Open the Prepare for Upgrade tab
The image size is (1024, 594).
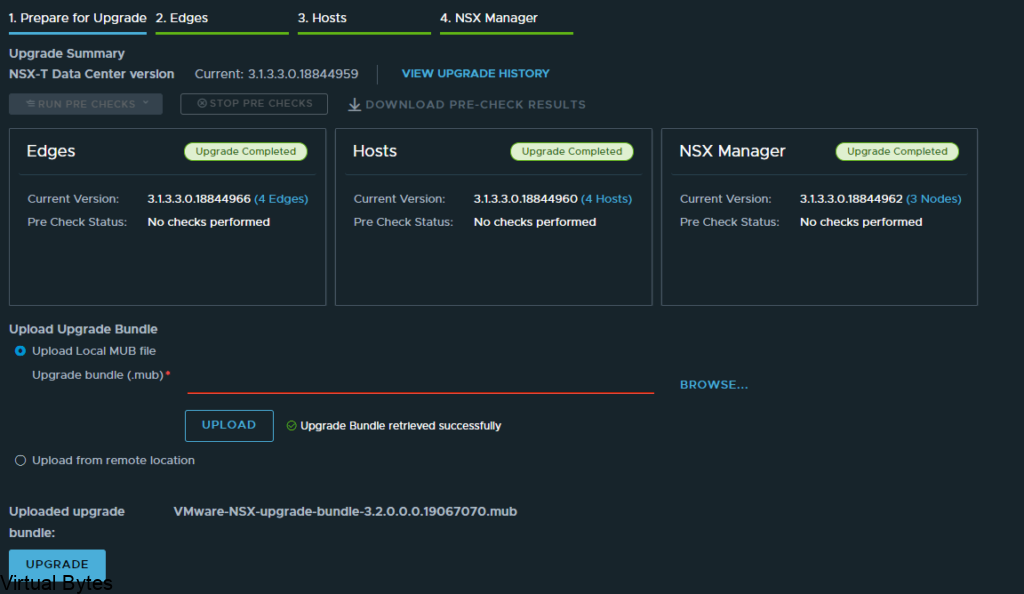click(x=77, y=18)
